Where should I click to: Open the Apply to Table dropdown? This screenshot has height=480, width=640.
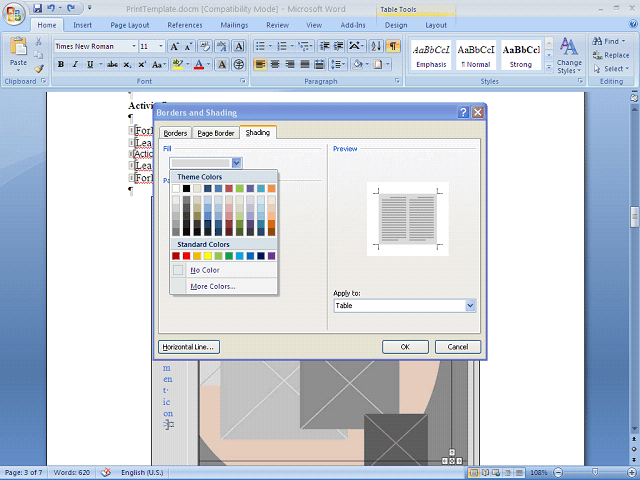click(x=470, y=305)
